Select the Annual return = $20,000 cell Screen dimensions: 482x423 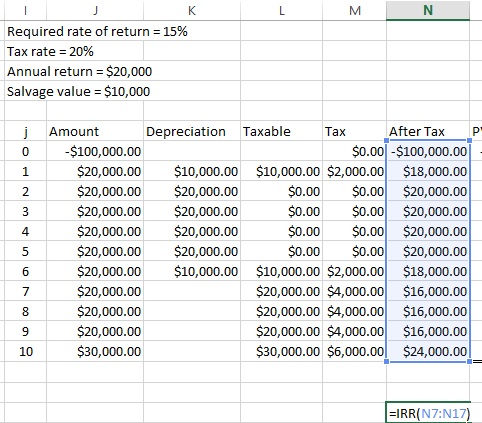click(79, 72)
